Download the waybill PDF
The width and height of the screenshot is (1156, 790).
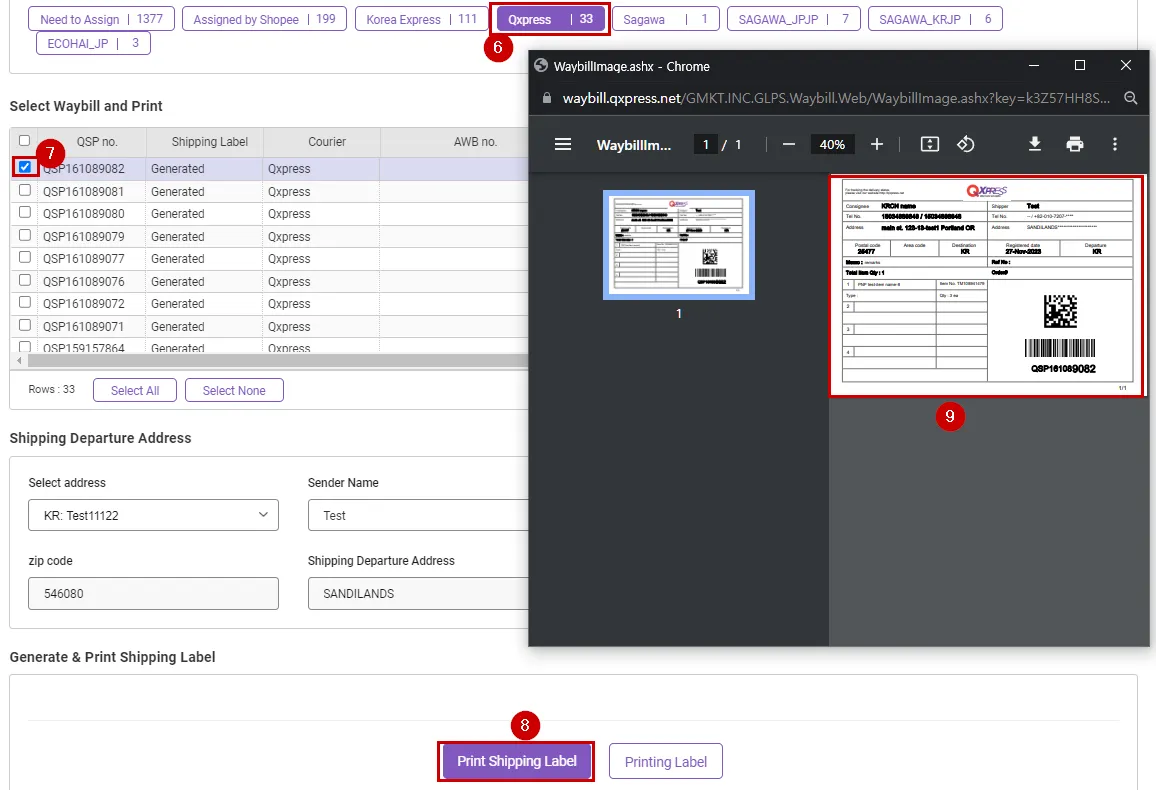1035,144
